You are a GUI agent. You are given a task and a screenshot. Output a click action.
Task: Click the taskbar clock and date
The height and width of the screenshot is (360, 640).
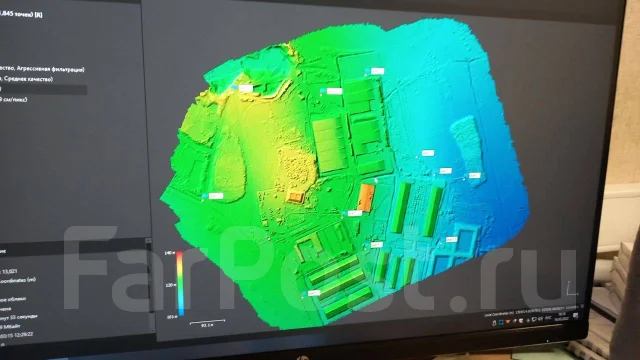tap(561, 317)
